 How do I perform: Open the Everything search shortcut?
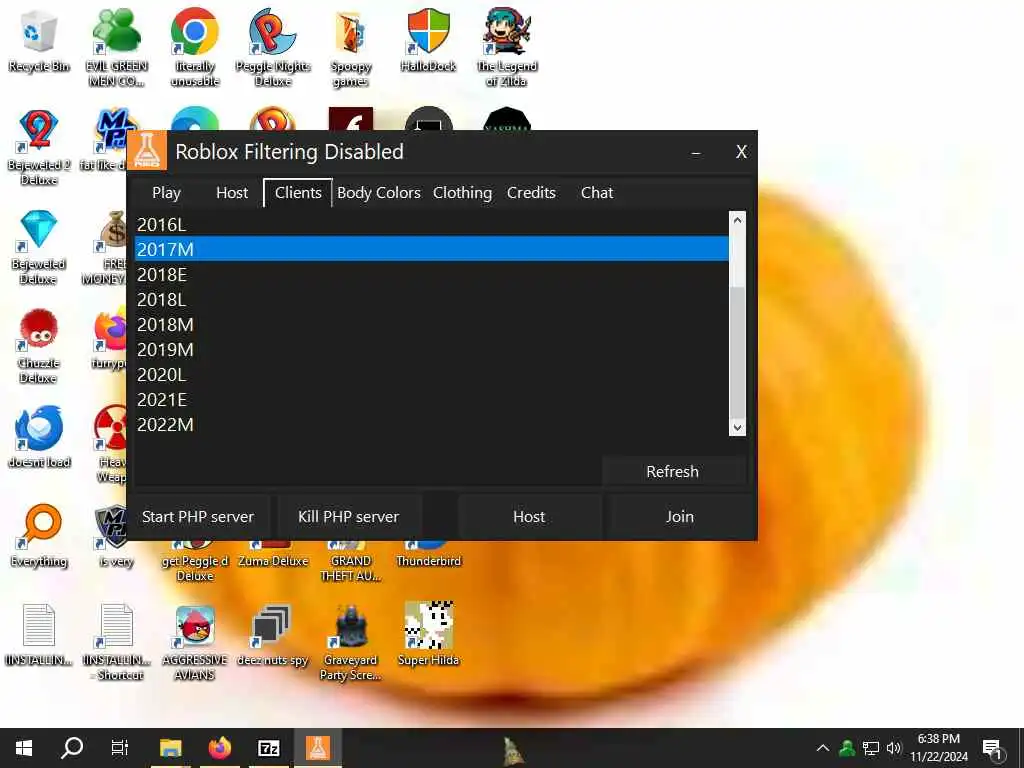point(39,536)
